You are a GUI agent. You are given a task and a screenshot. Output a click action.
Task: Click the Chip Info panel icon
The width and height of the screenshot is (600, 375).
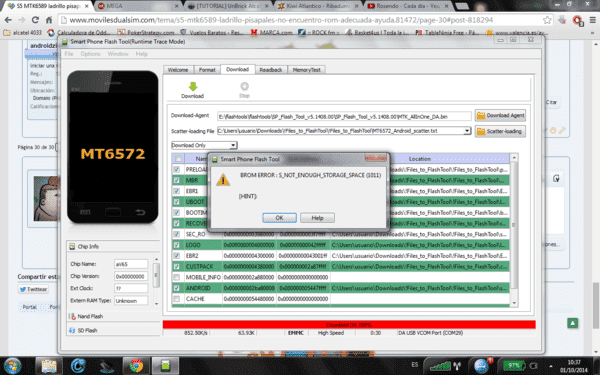click(x=72, y=246)
